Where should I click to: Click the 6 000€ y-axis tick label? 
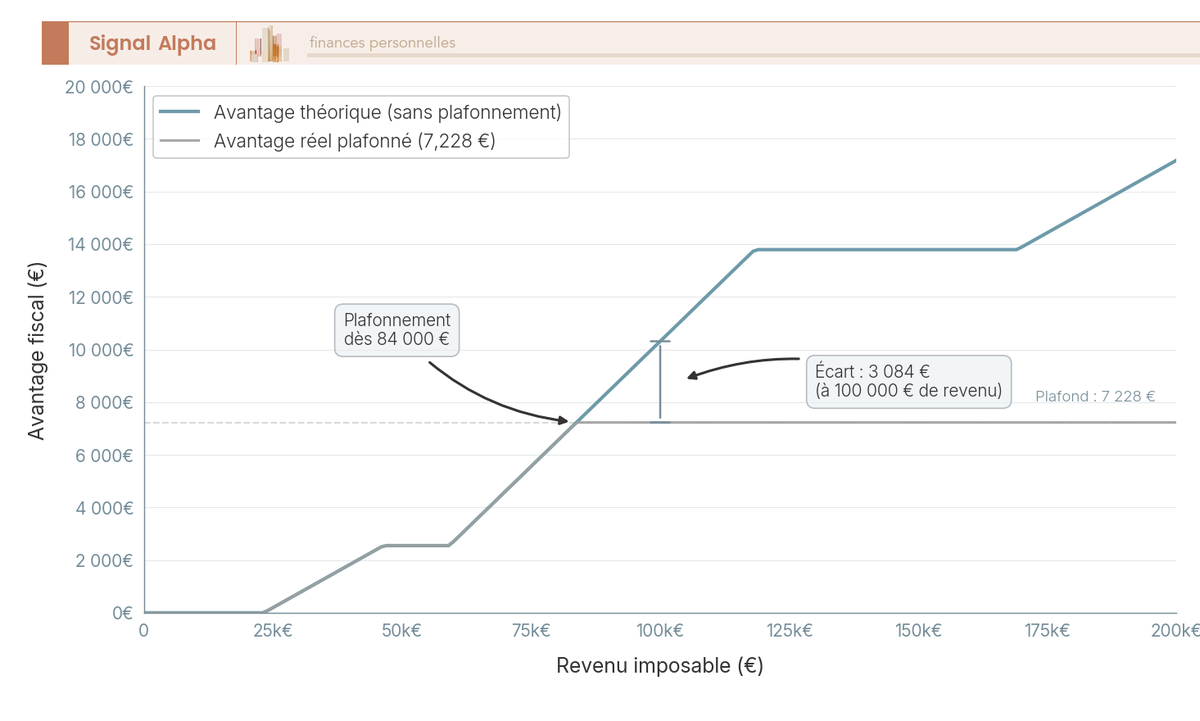pyautogui.click(x=105, y=455)
